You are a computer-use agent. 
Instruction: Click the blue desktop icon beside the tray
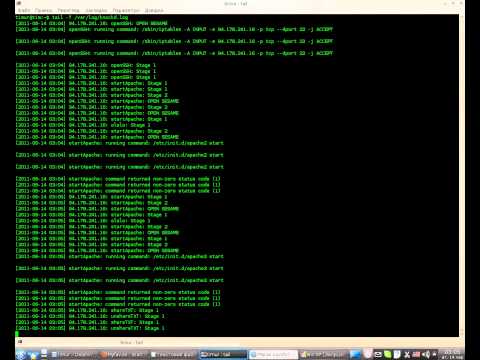pos(355,355)
